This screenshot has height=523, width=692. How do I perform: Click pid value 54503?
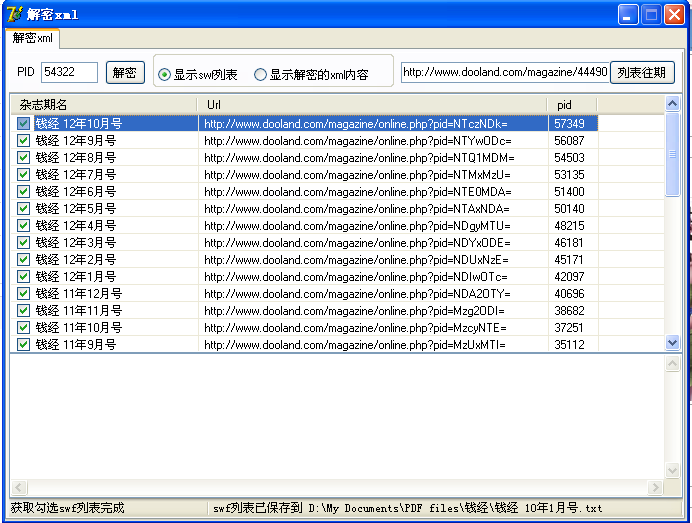pyautogui.click(x=569, y=158)
